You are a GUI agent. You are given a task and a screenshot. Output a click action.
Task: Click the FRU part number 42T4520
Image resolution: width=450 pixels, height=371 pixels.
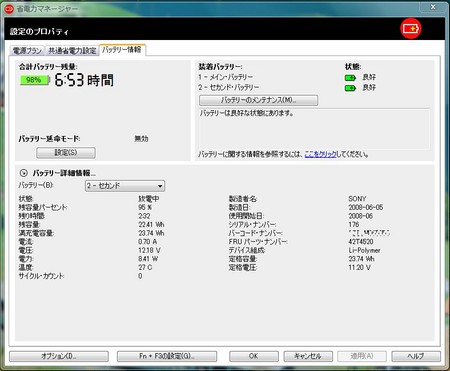(361, 242)
